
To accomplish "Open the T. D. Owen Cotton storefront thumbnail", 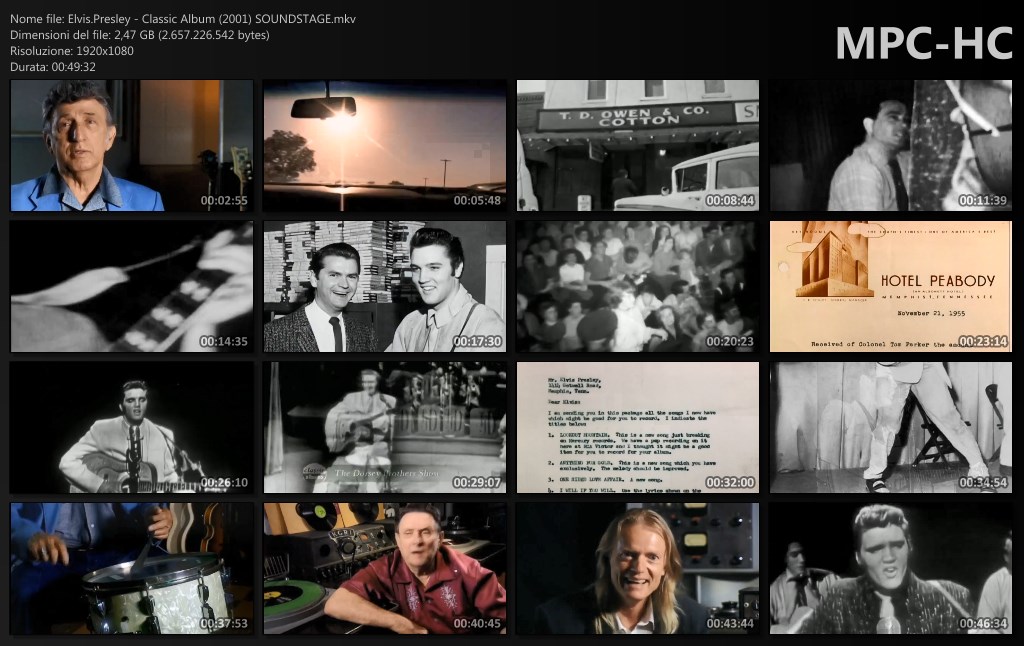I will pos(638,146).
